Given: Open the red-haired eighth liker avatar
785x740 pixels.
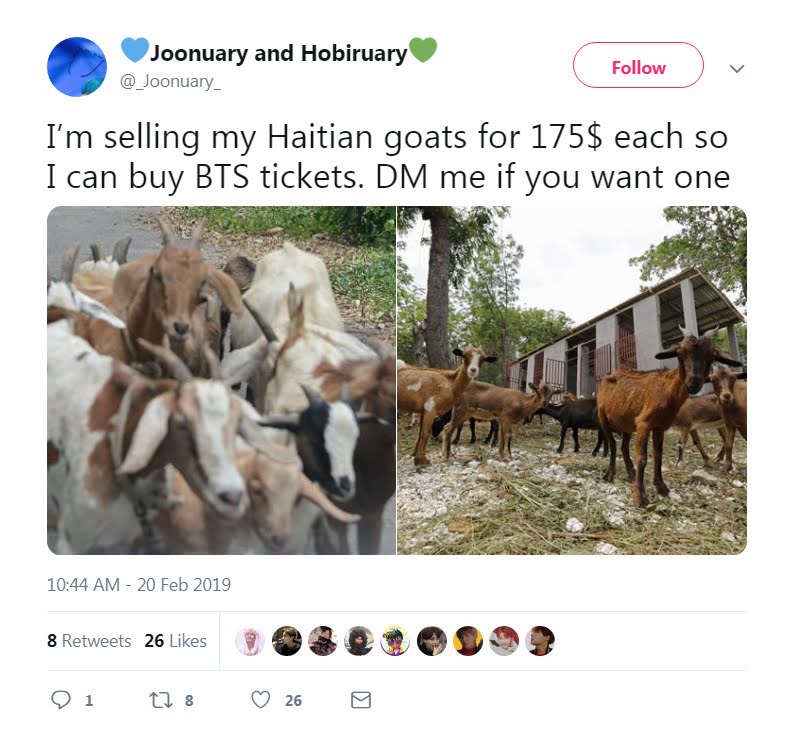Looking at the screenshot, I should pos(504,640).
